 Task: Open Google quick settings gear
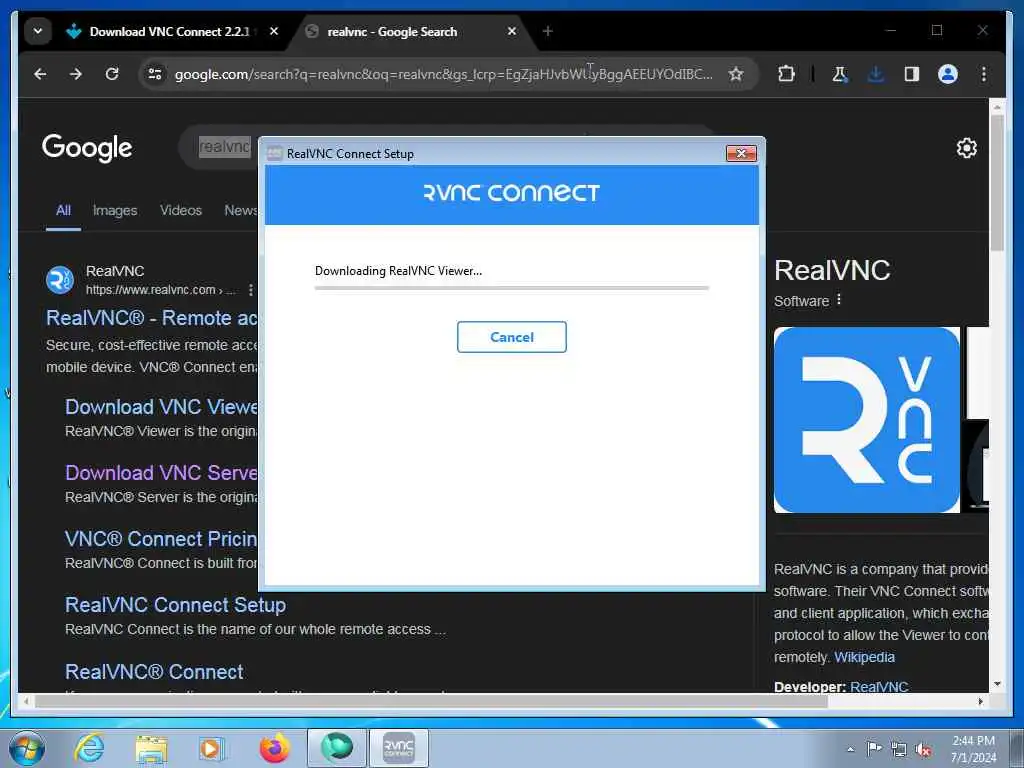coord(967,148)
